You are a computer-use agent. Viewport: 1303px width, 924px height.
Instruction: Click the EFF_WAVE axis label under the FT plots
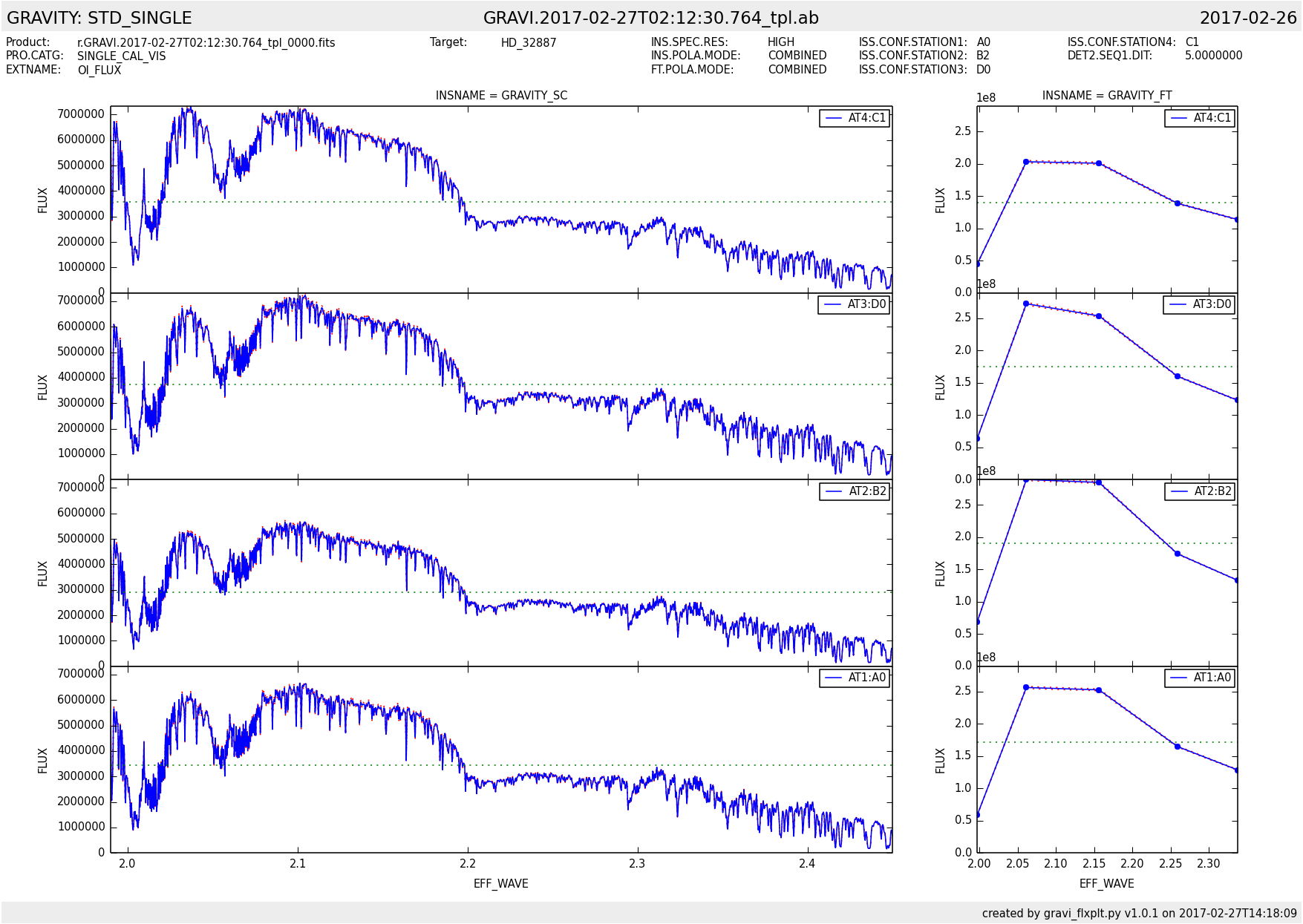[1107, 884]
